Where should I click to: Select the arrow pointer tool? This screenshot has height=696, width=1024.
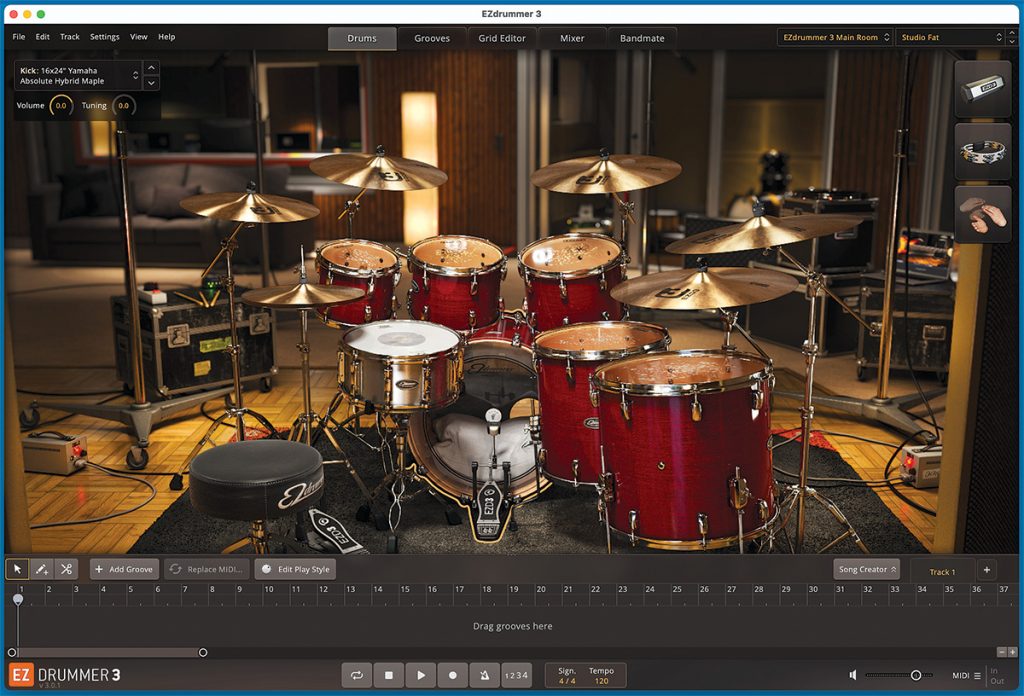pos(18,569)
